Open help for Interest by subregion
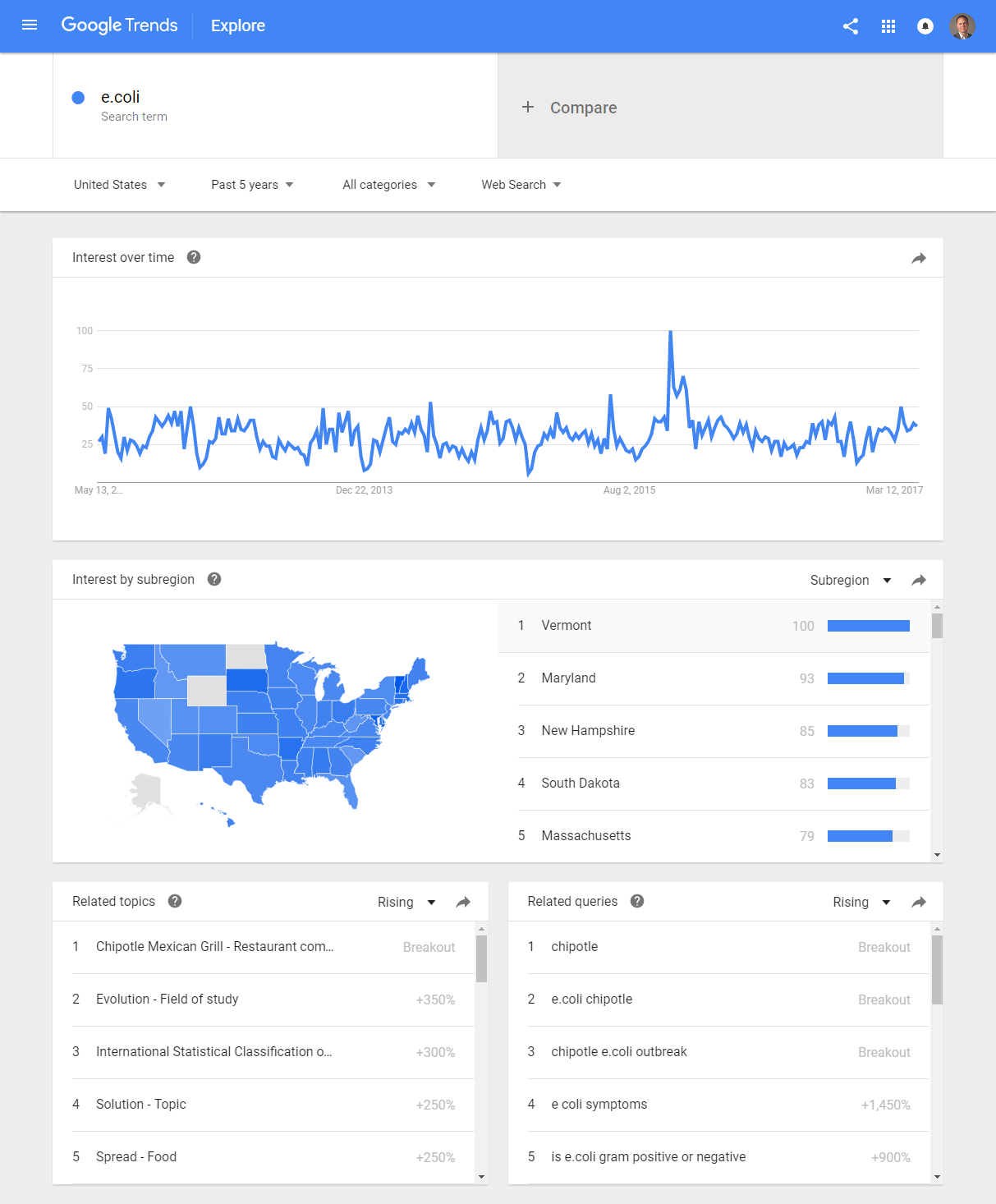Image resolution: width=996 pixels, height=1204 pixels. pyautogui.click(x=214, y=579)
